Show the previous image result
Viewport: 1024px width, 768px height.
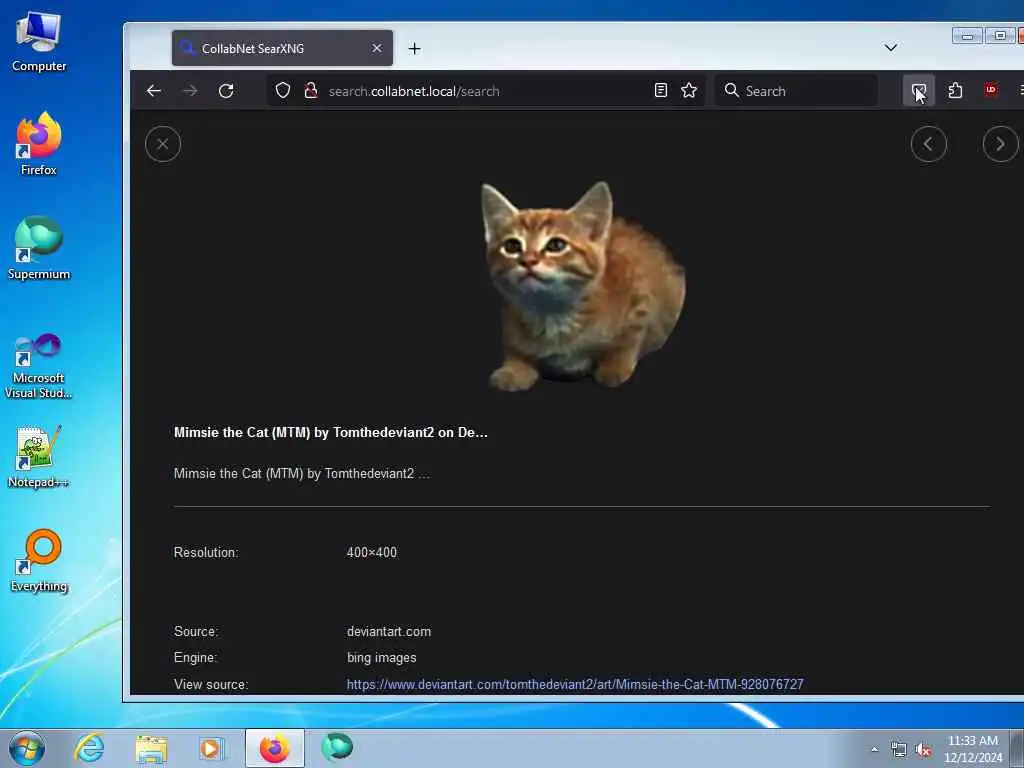[x=929, y=144]
